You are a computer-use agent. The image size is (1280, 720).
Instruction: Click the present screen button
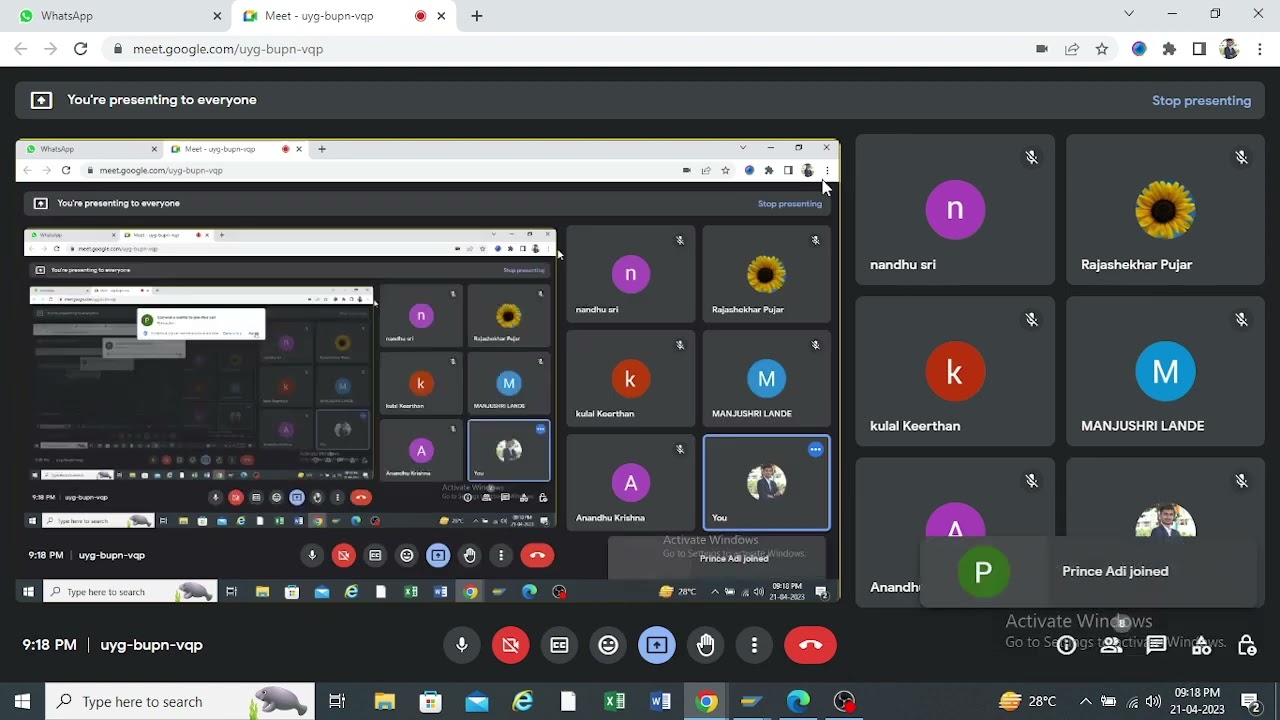coord(657,645)
